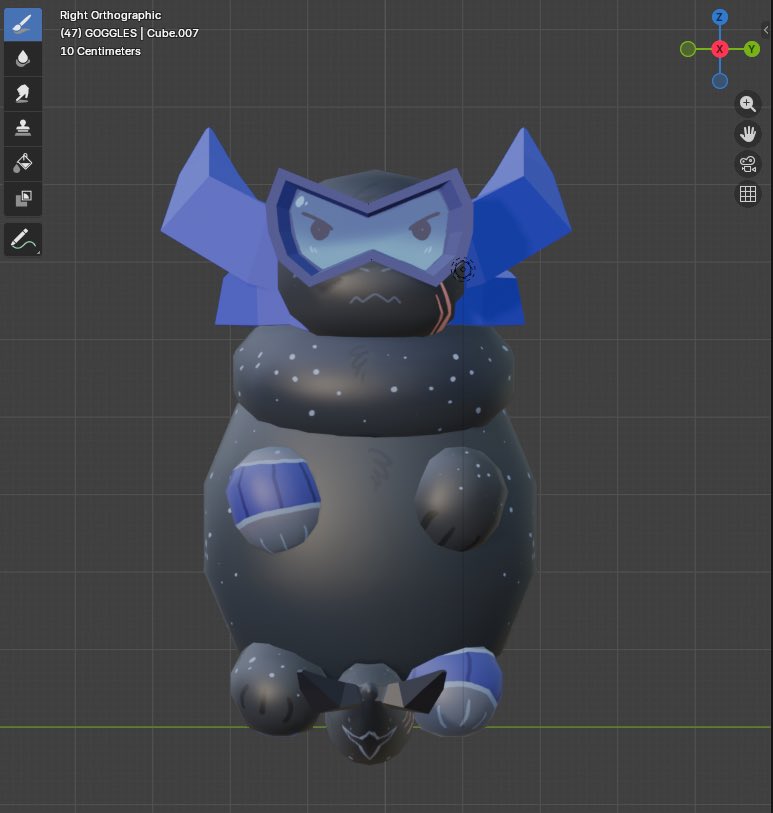Select the Mask tool
This screenshot has height=813, width=773.
tap(23, 198)
